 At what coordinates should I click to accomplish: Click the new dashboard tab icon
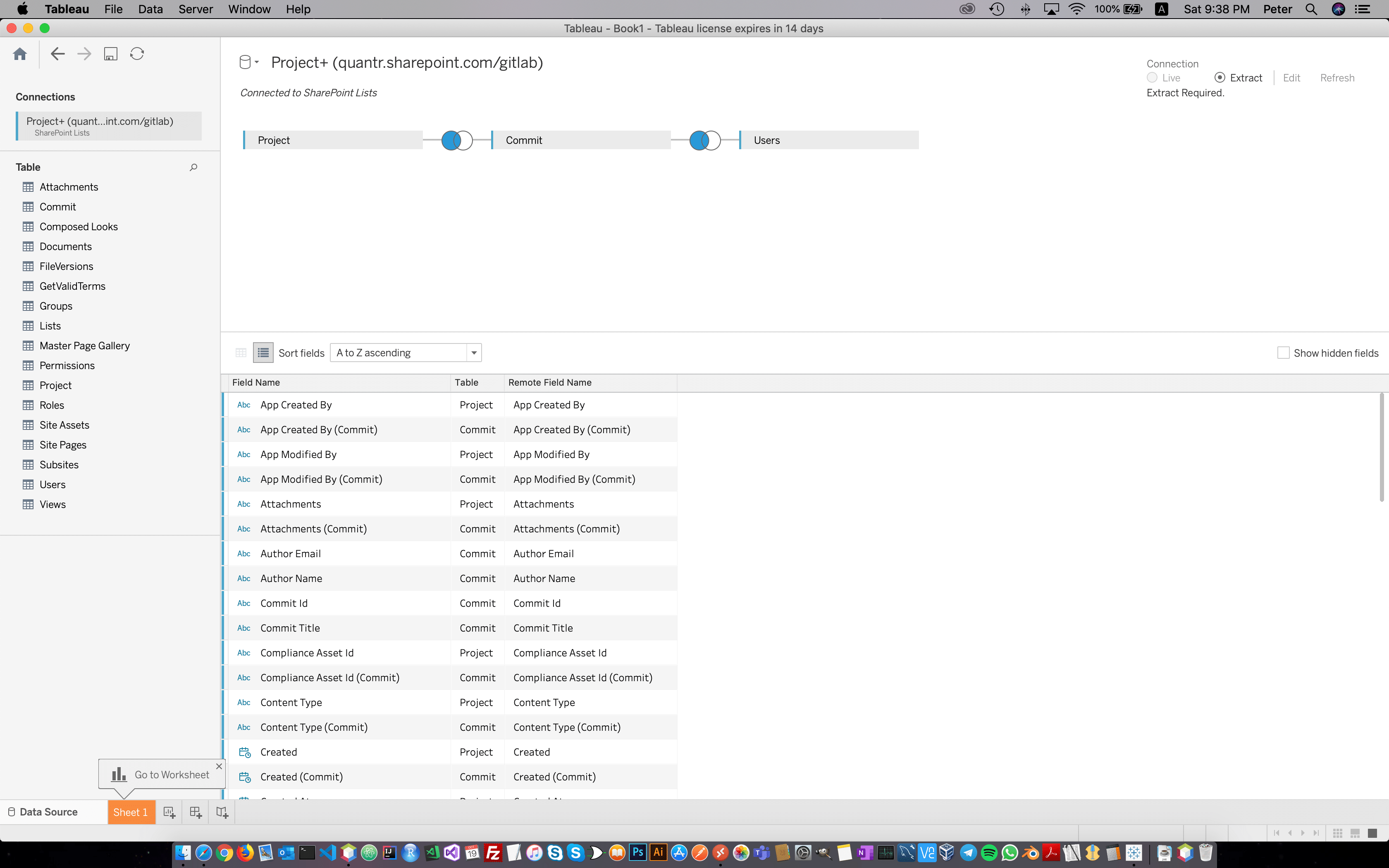(x=196, y=812)
